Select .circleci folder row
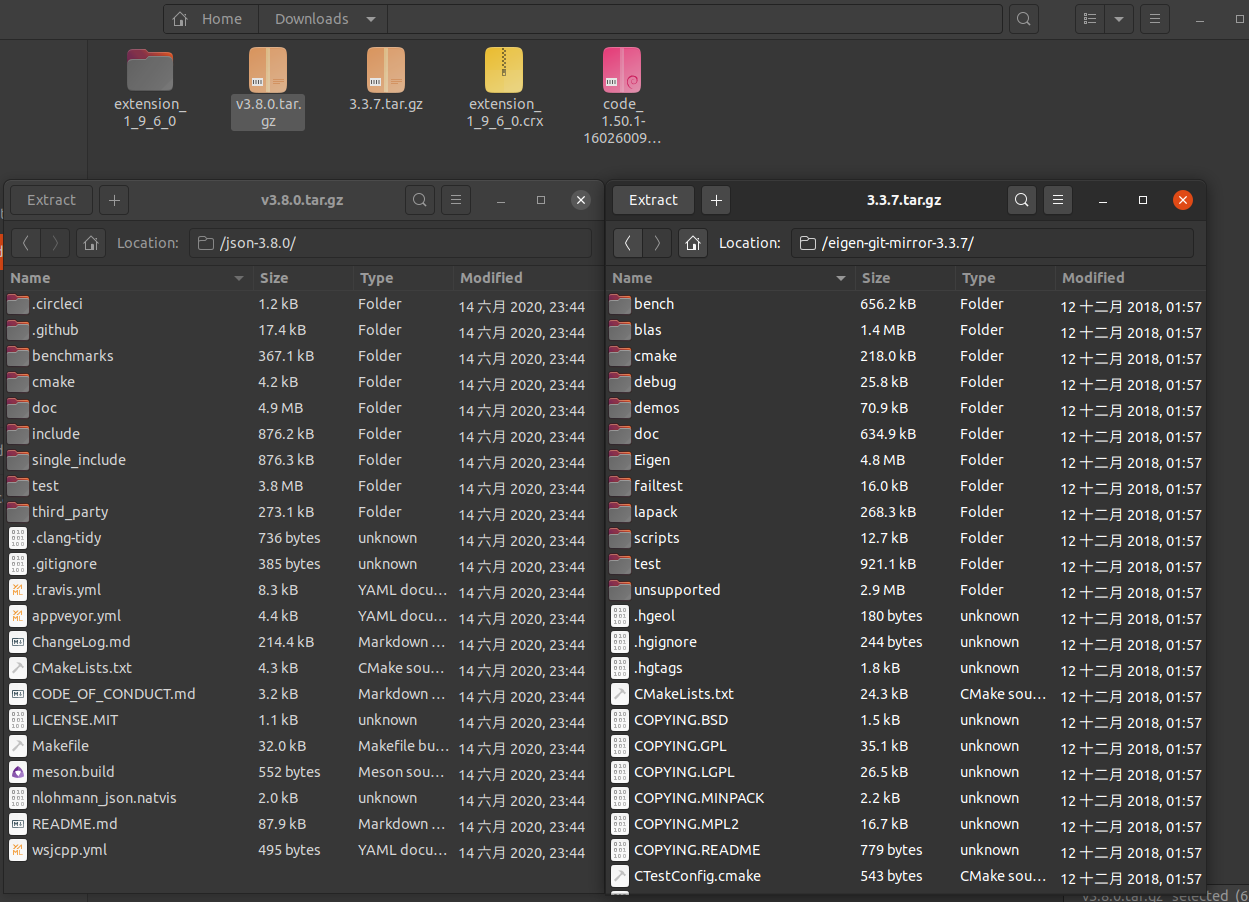 (x=304, y=304)
